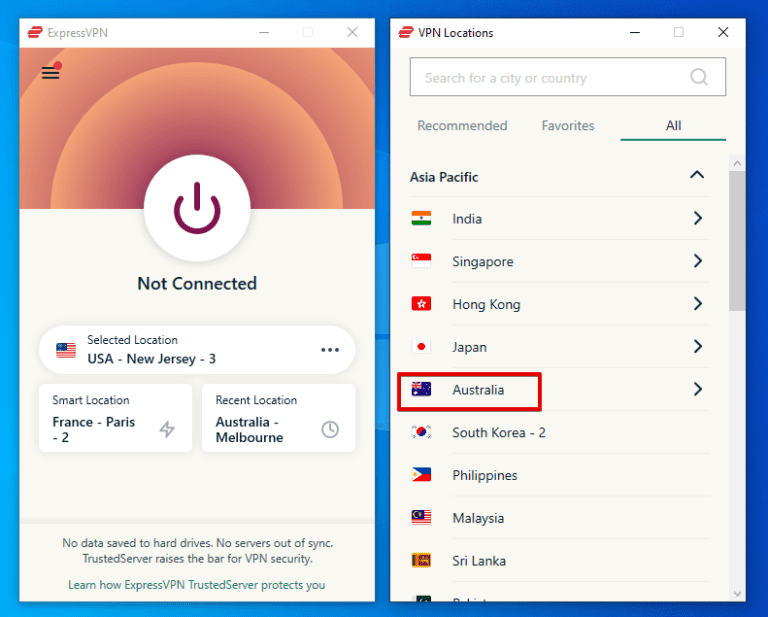Image resolution: width=768 pixels, height=617 pixels.
Task: Click the Japan flag icon
Action: (421, 347)
